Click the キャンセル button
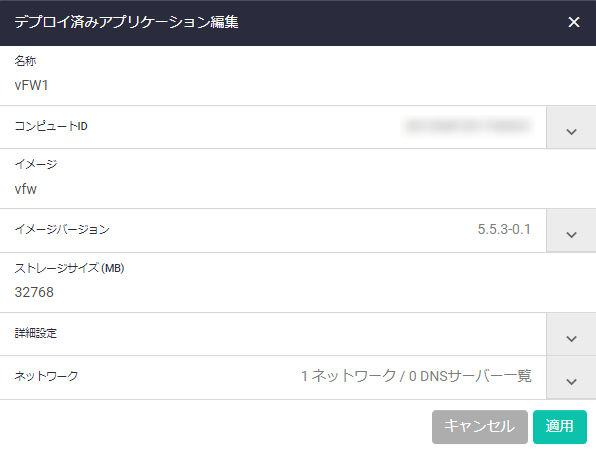 pyautogui.click(x=479, y=427)
